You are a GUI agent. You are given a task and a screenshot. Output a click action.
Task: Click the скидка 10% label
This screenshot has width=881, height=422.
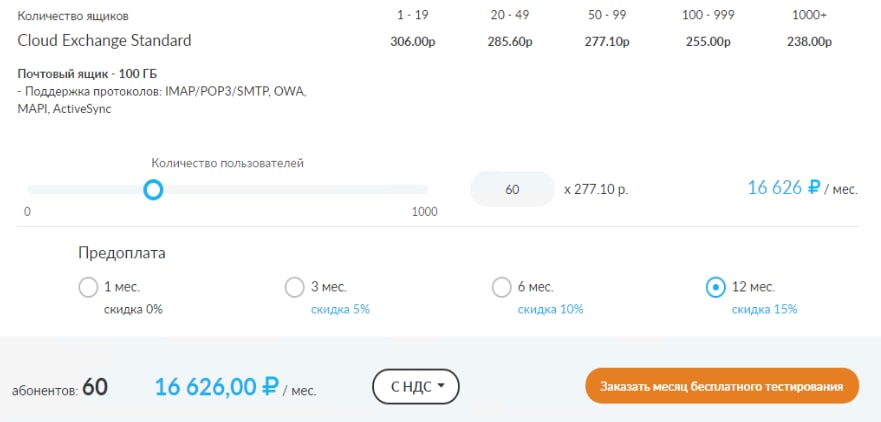click(x=550, y=310)
